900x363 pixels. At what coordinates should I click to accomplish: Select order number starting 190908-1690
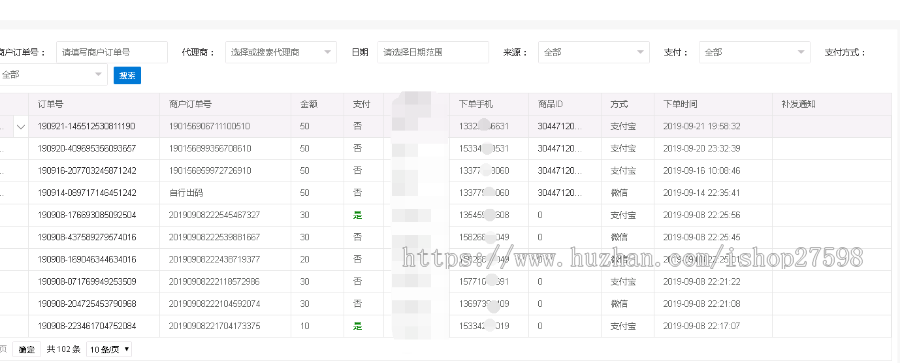[87, 260]
